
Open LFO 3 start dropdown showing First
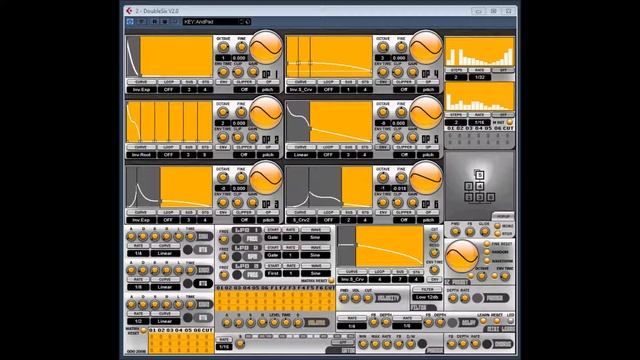click(x=273, y=273)
